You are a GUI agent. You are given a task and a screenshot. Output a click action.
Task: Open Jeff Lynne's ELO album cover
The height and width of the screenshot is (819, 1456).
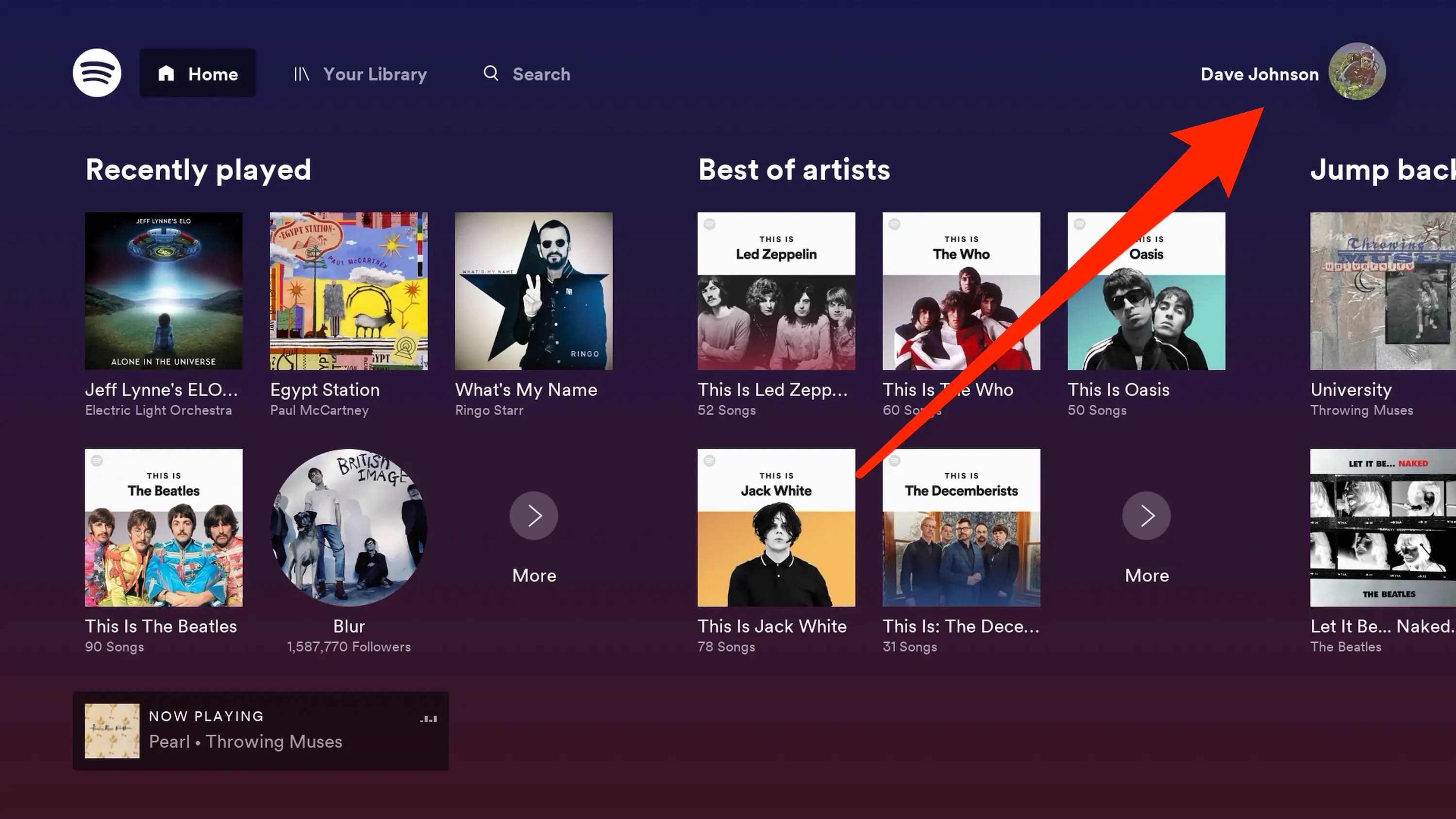tap(163, 291)
